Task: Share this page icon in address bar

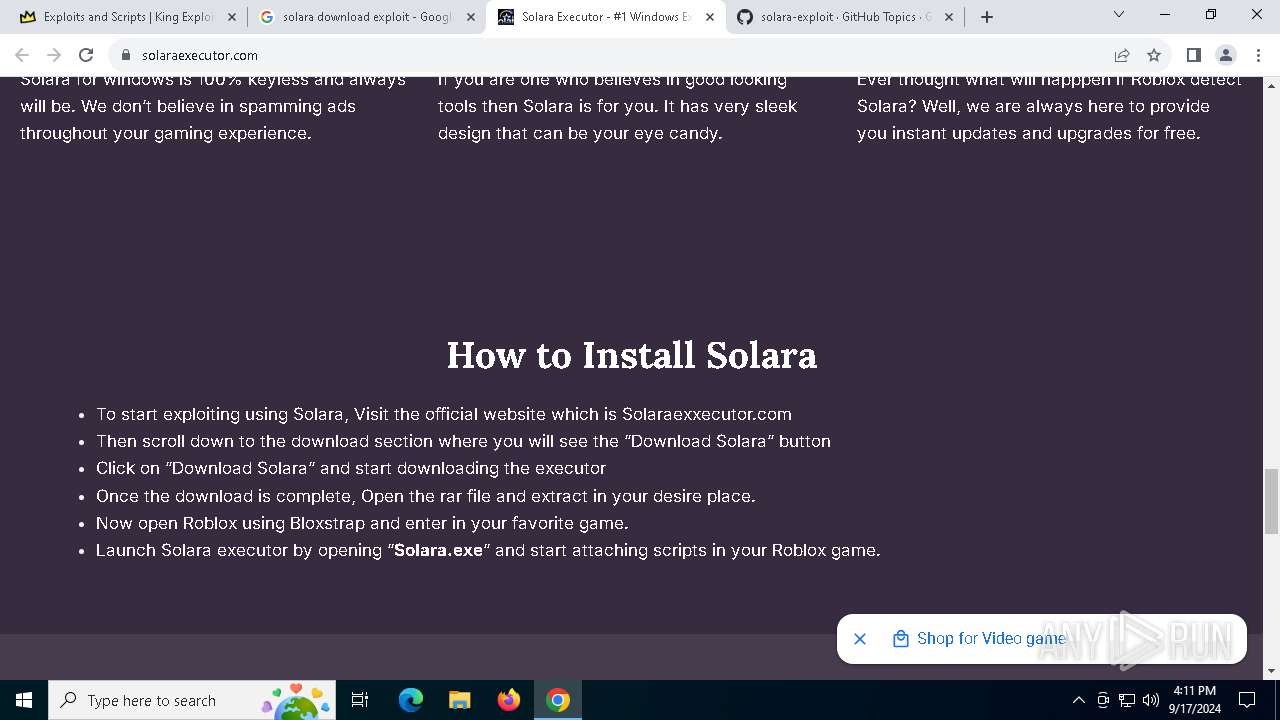Action: pos(1122,55)
